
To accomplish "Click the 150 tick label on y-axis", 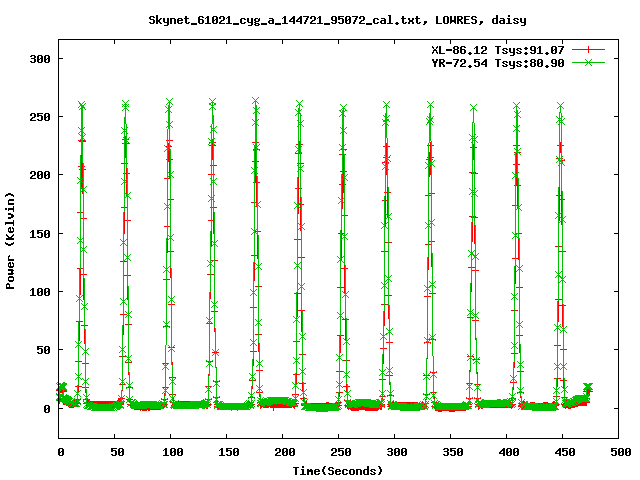I will pyautogui.click(x=39, y=234).
